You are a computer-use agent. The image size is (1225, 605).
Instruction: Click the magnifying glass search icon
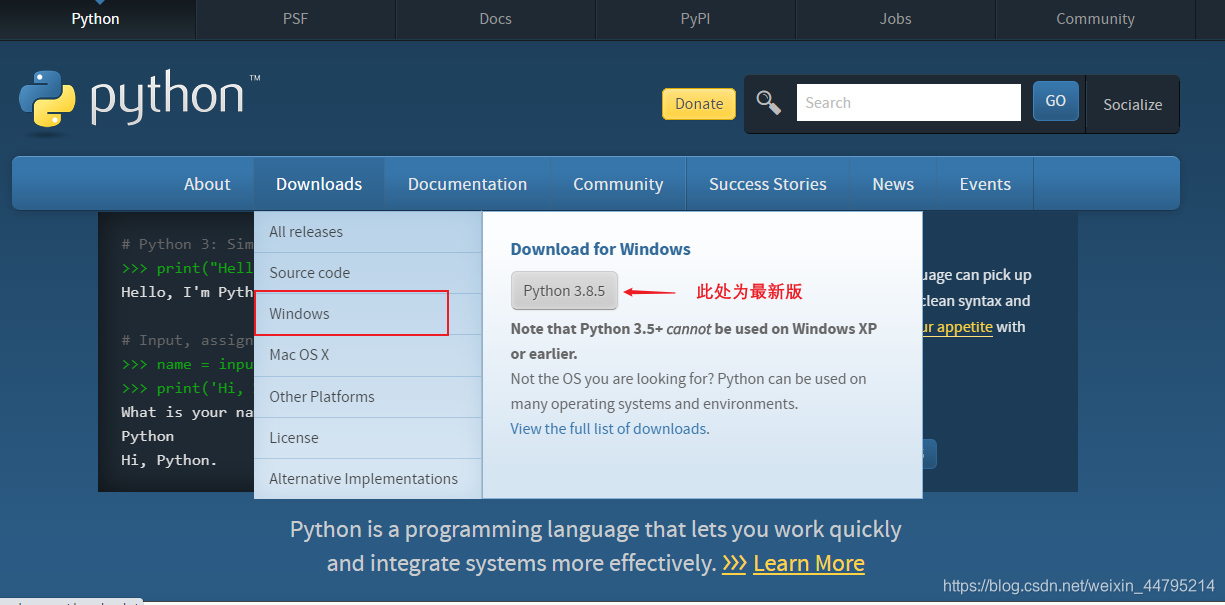[x=769, y=103]
